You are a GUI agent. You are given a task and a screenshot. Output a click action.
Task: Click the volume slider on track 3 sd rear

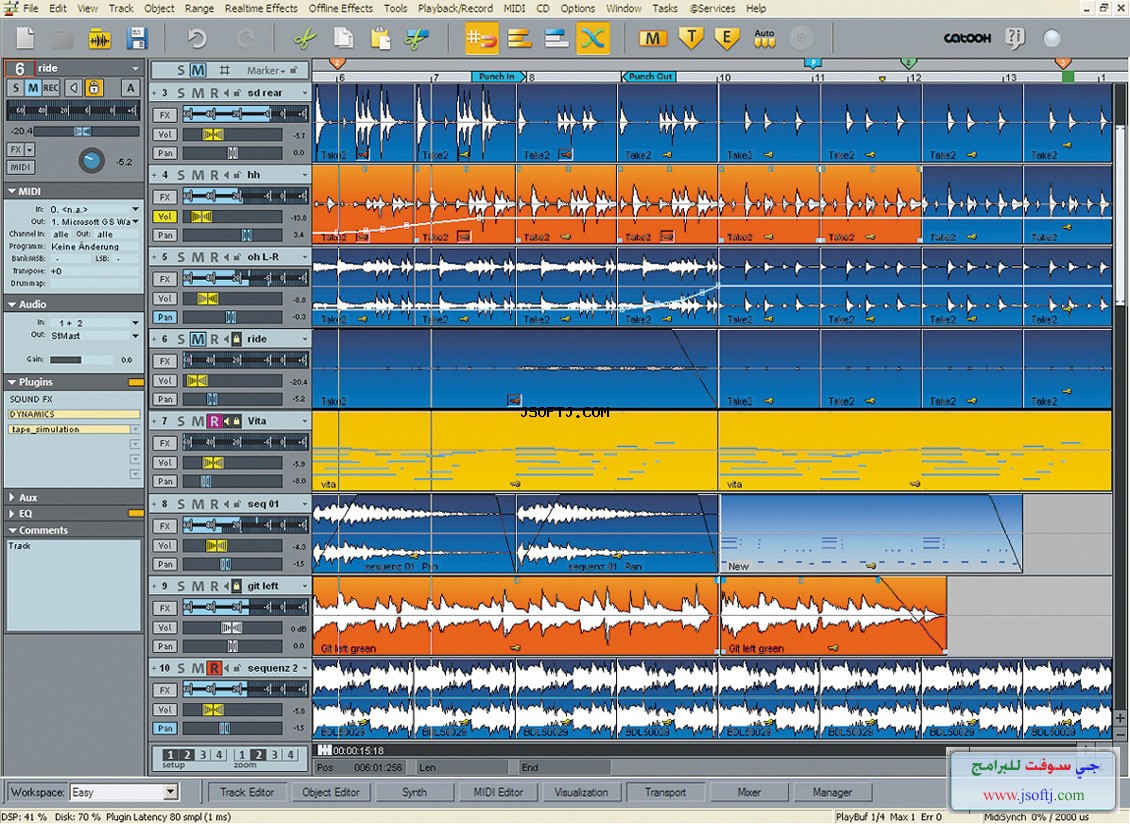point(232,135)
